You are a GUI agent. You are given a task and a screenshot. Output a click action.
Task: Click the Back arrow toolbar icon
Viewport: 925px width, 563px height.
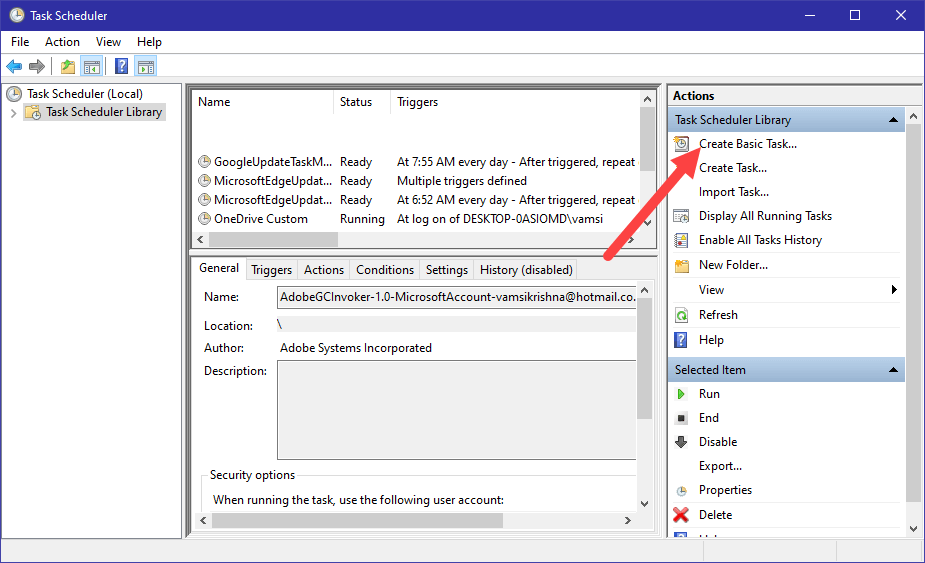point(14,67)
